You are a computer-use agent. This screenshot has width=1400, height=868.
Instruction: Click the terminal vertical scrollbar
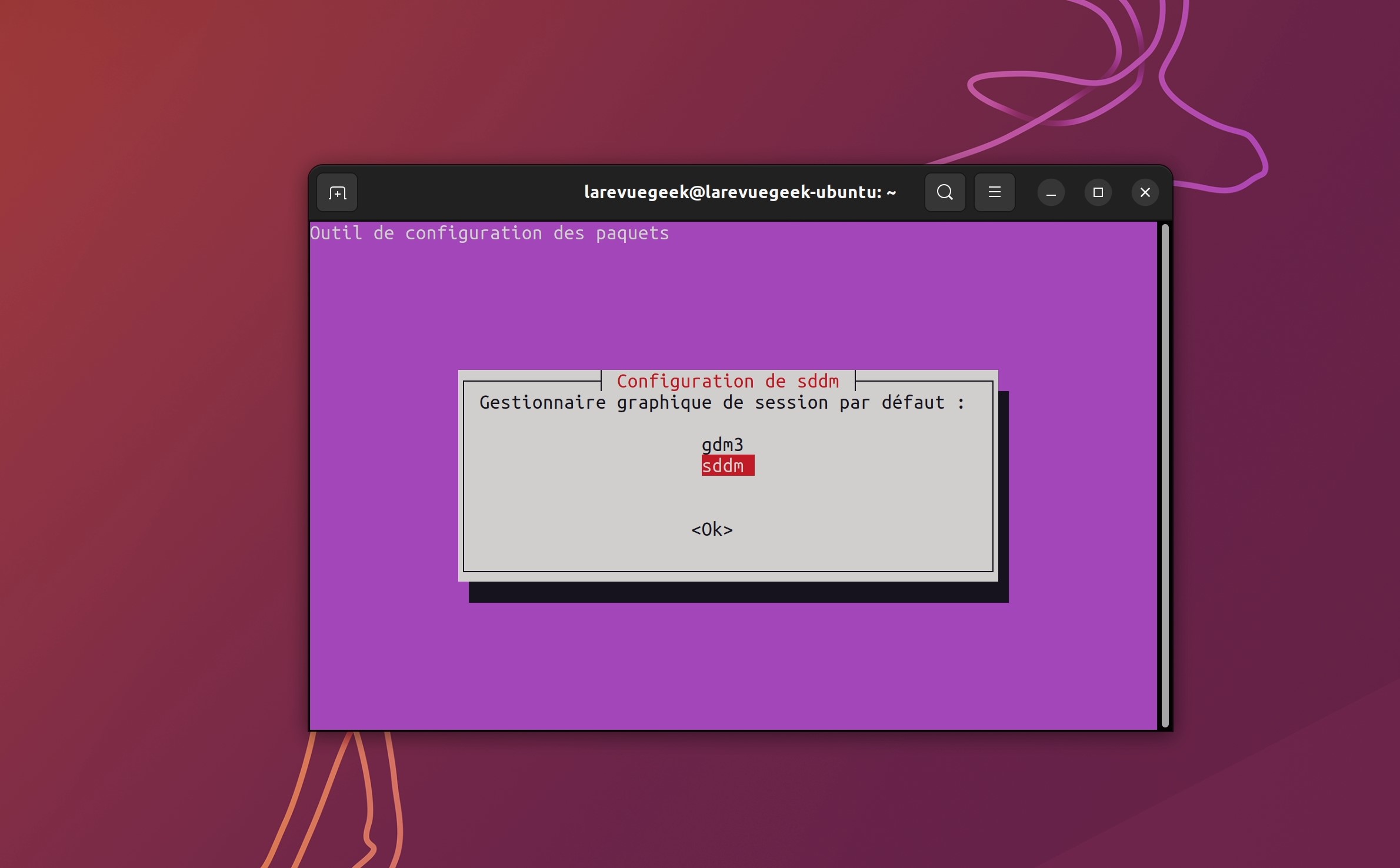tap(1165, 476)
